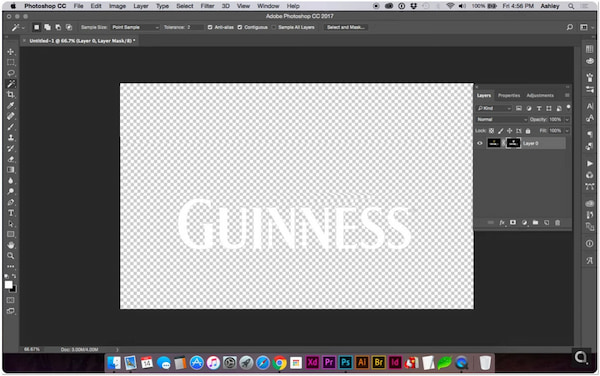This screenshot has width=600, height=376.
Task: Select the Rectangular Marquee tool
Action: (11, 62)
